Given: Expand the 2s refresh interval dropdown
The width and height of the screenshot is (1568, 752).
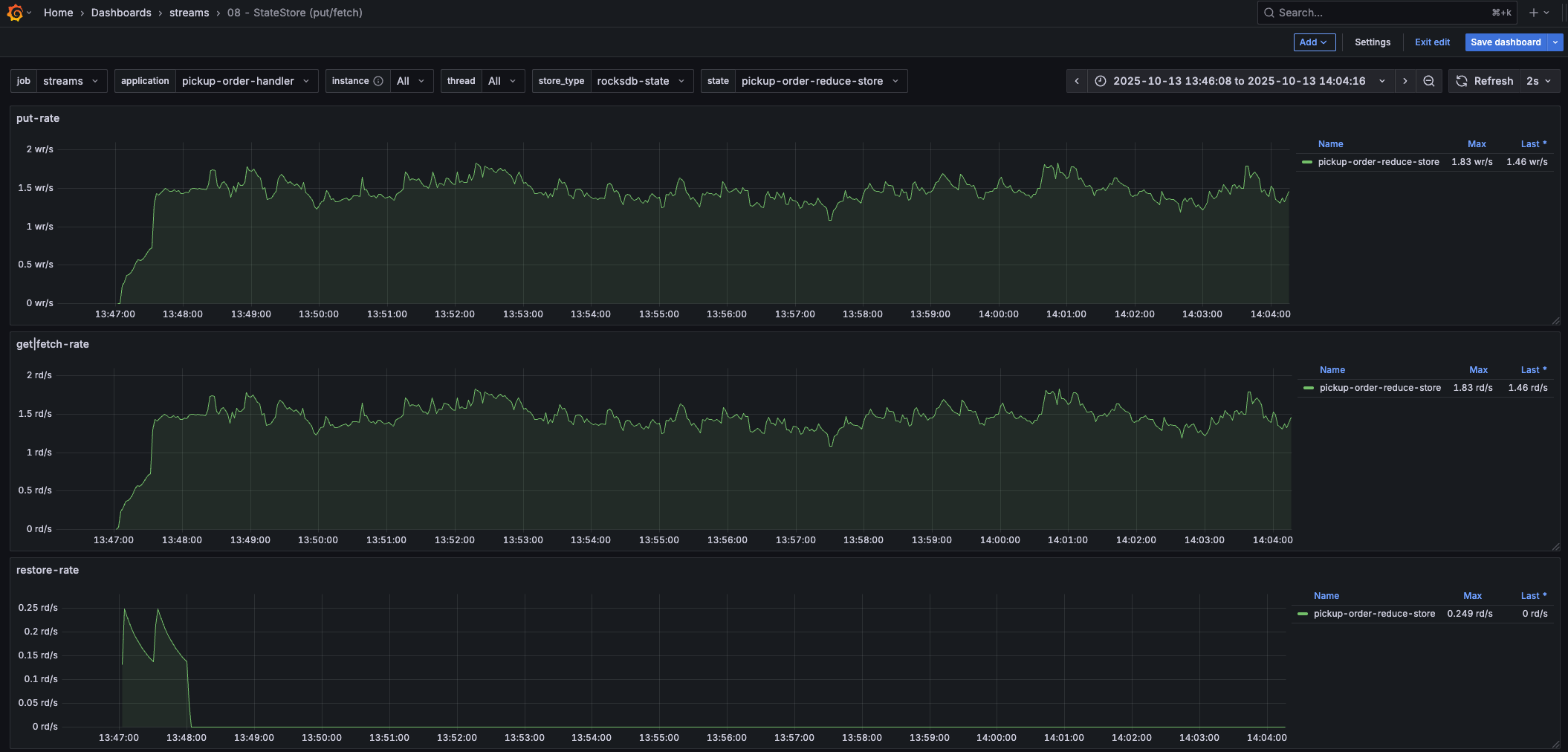Looking at the screenshot, I should pyautogui.click(x=1539, y=81).
